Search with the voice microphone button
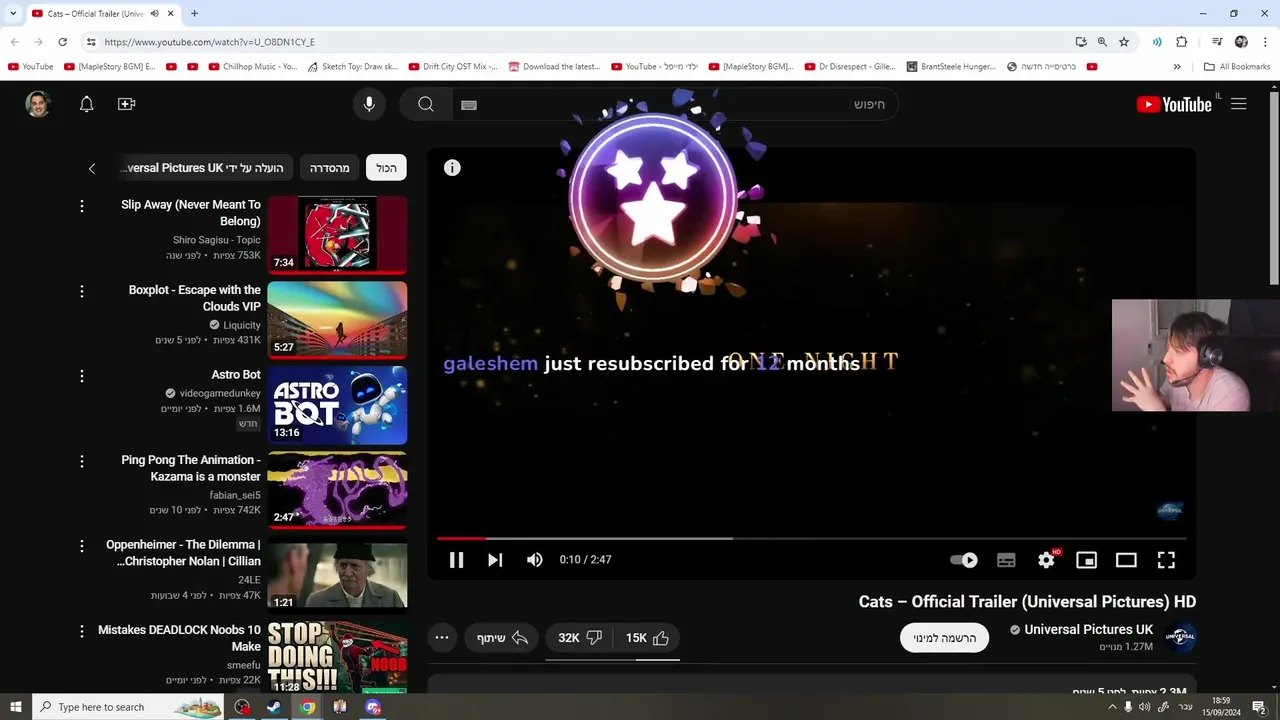1280x720 pixels. tap(369, 104)
